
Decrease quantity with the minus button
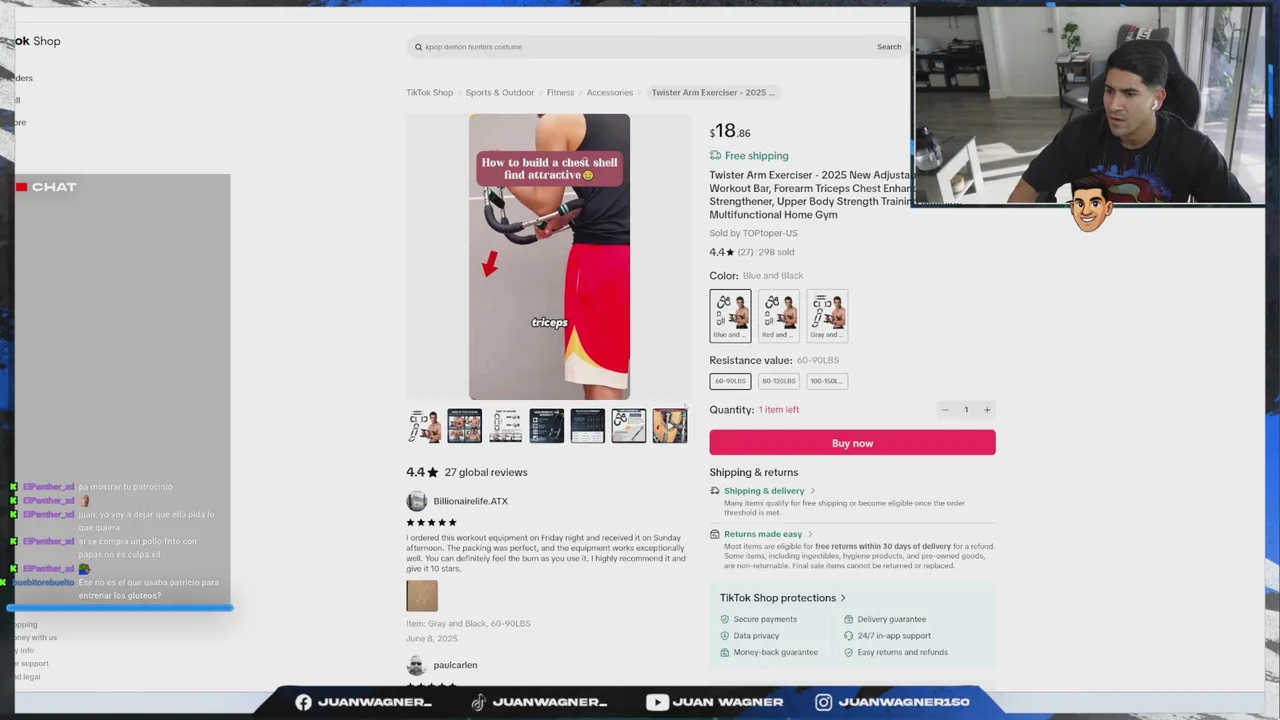click(x=945, y=410)
